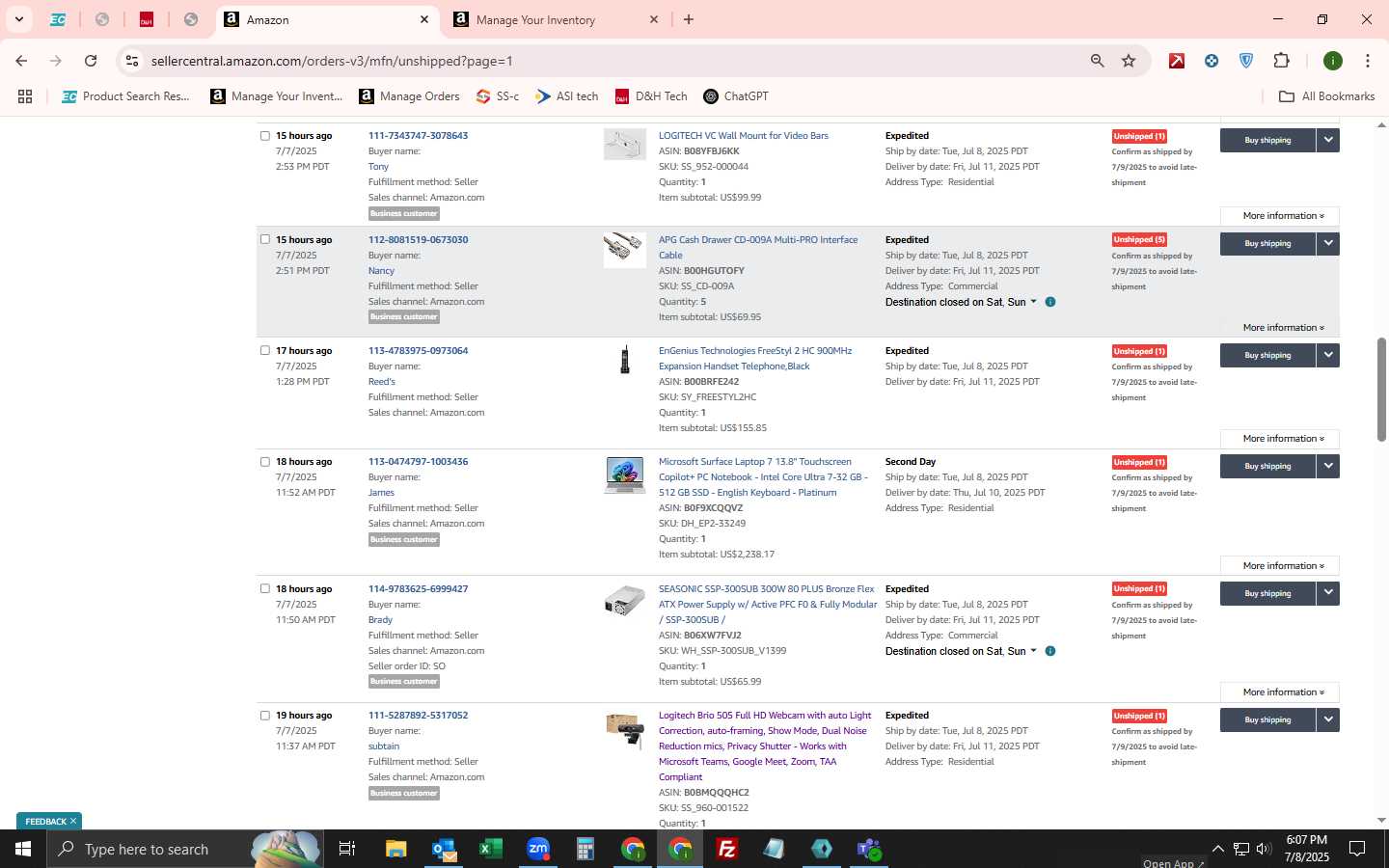Expand More information for EnGenius order
Viewport: 1389px width, 868px height.
tap(1279, 439)
